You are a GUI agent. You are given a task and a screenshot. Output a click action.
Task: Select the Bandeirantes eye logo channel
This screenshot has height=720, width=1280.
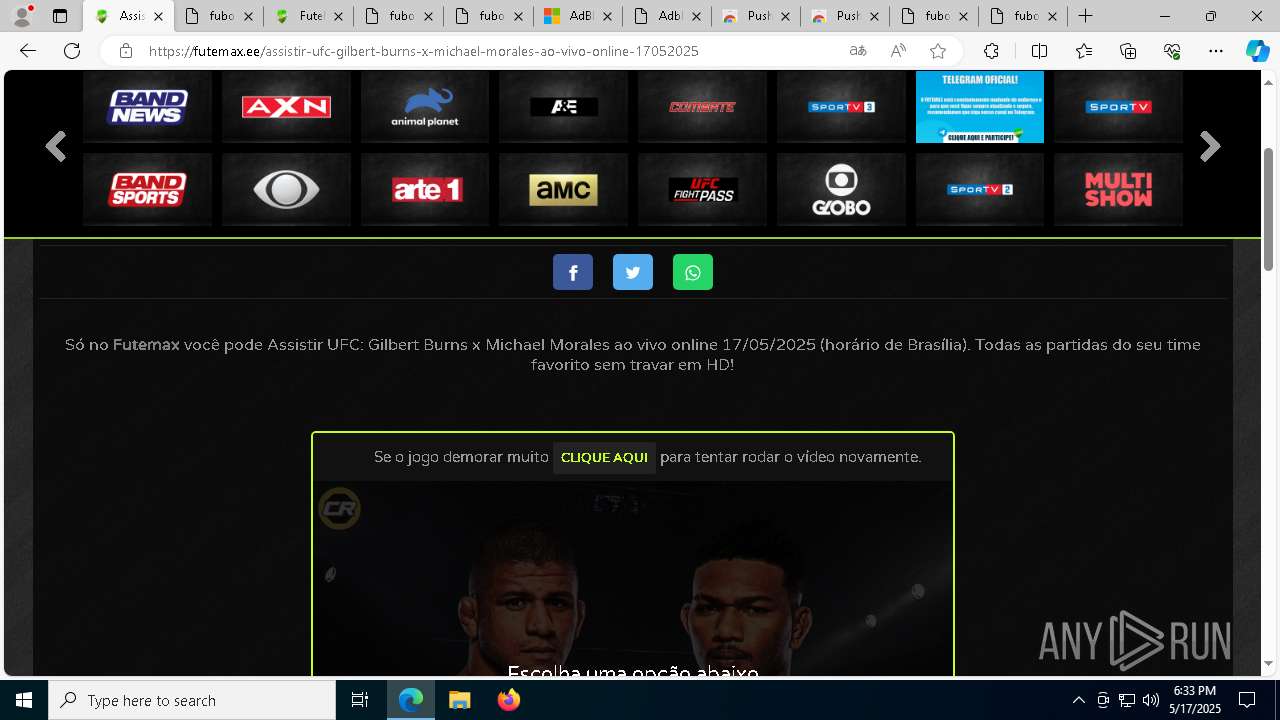click(x=286, y=189)
